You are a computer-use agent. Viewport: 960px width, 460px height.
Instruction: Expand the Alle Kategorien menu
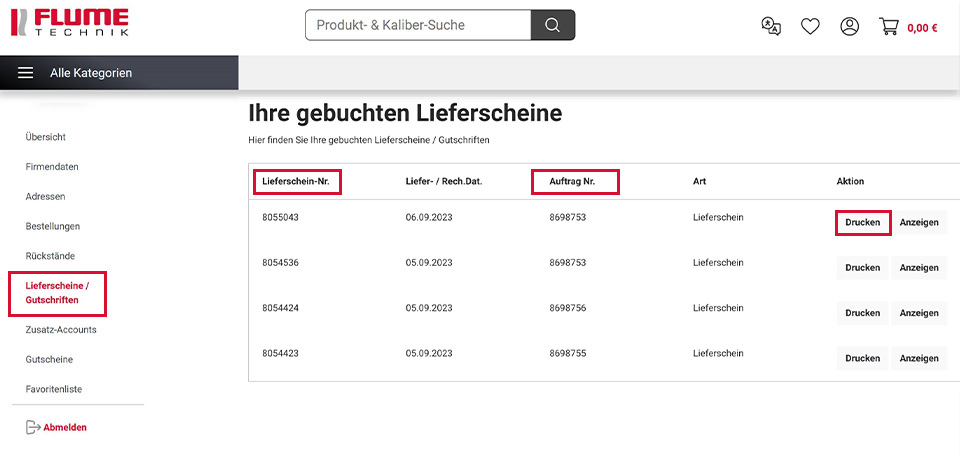(91, 73)
